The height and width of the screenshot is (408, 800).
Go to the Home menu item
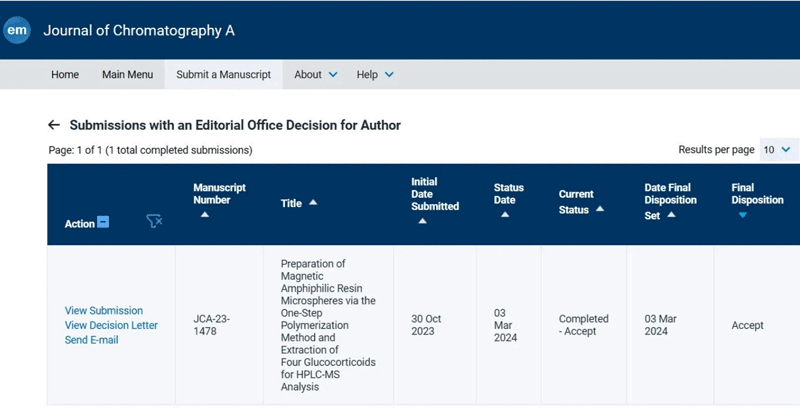(x=65, y=74)
